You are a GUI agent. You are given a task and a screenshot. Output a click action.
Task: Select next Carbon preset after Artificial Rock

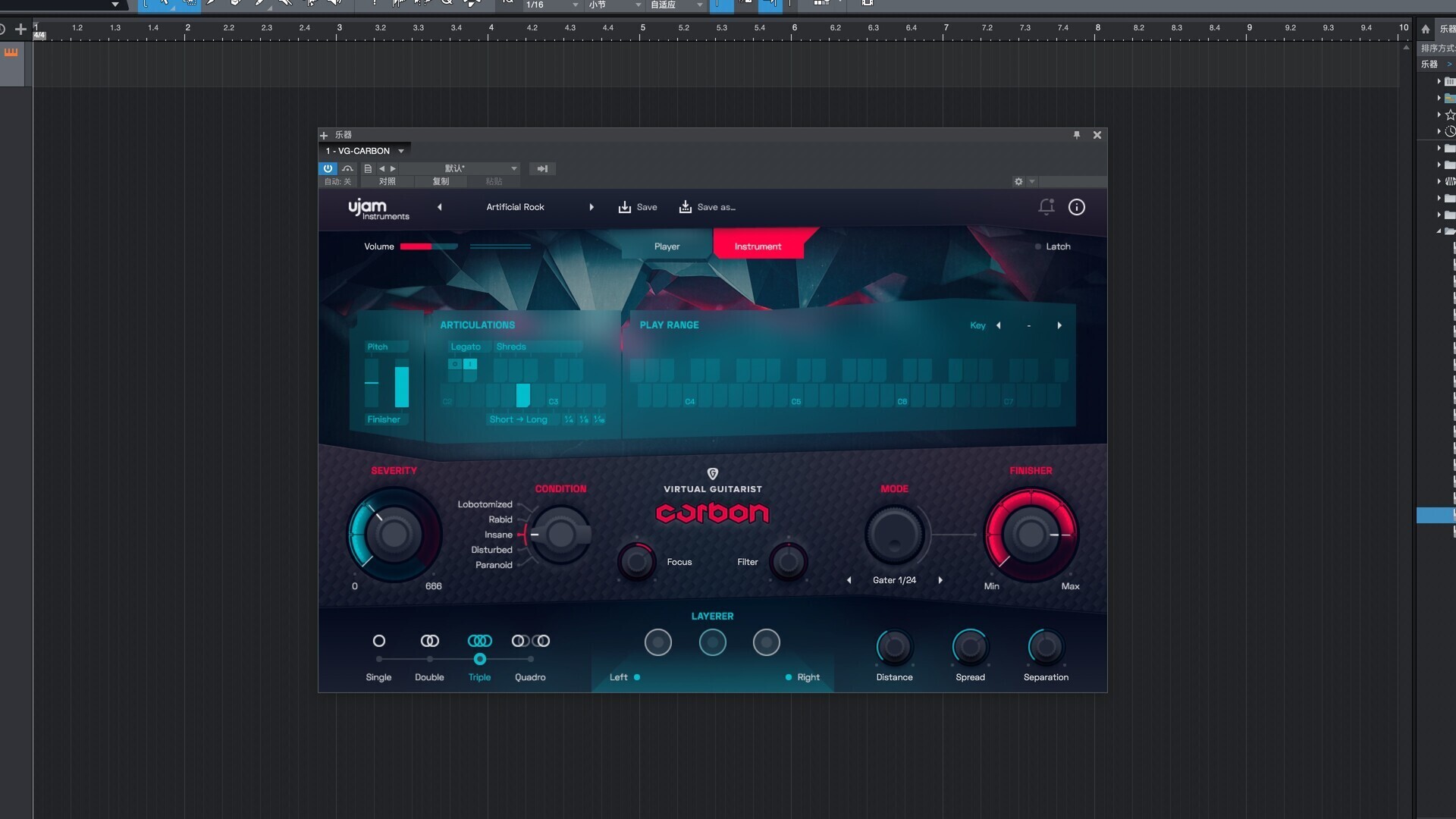pyautogui.click(x=591, y=207)
